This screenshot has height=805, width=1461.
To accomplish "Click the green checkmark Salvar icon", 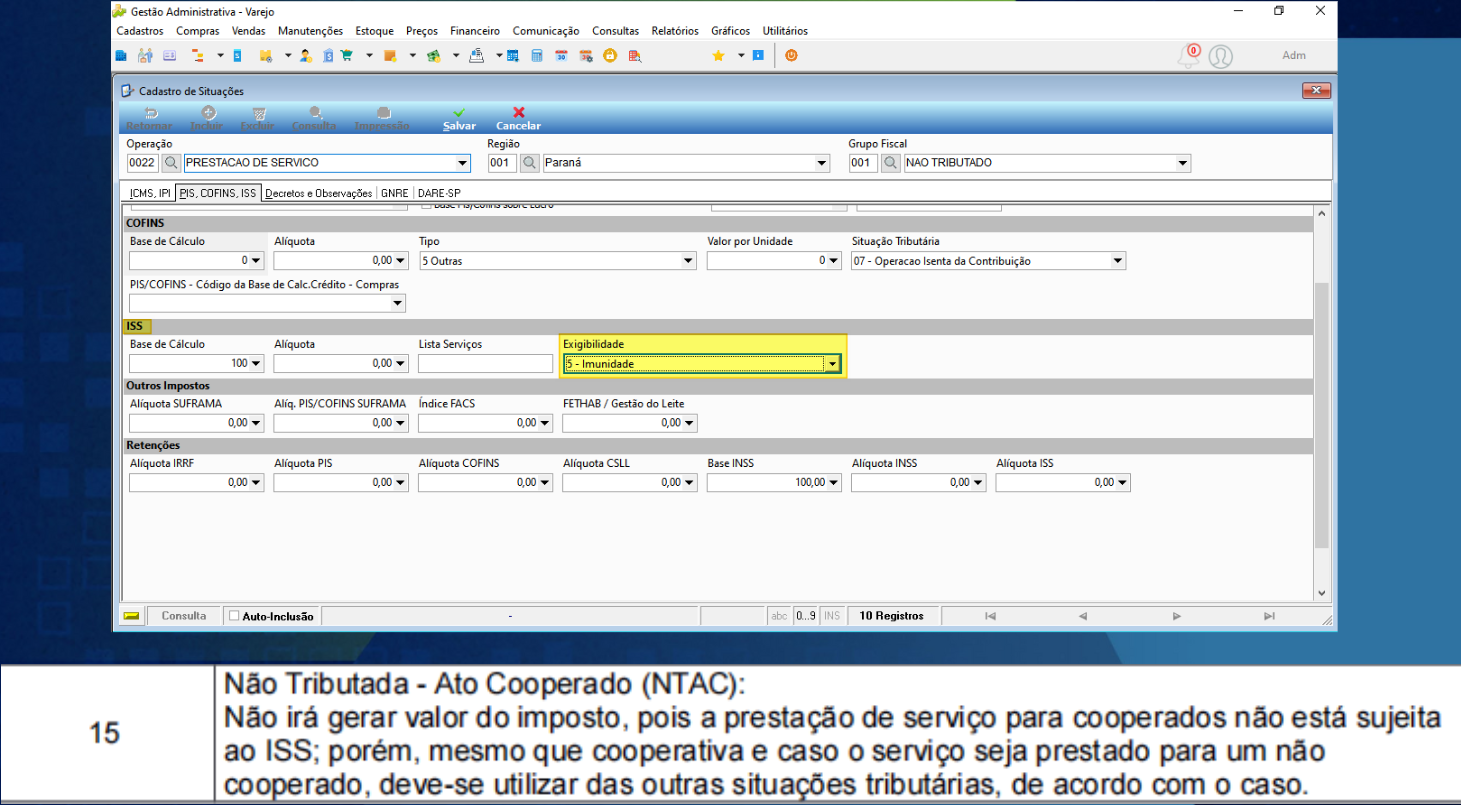I will [459, 113].
